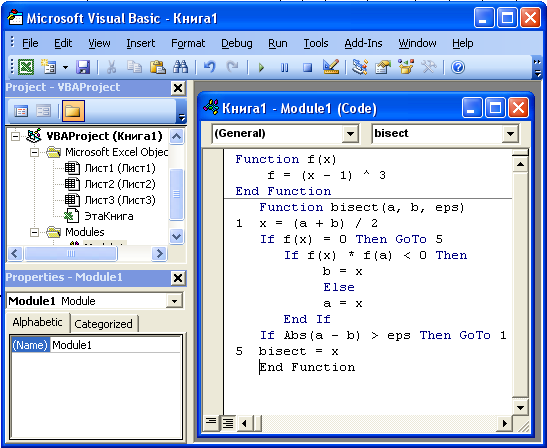Open the Tools menu

pyautogui.click(x=316, y=43)
